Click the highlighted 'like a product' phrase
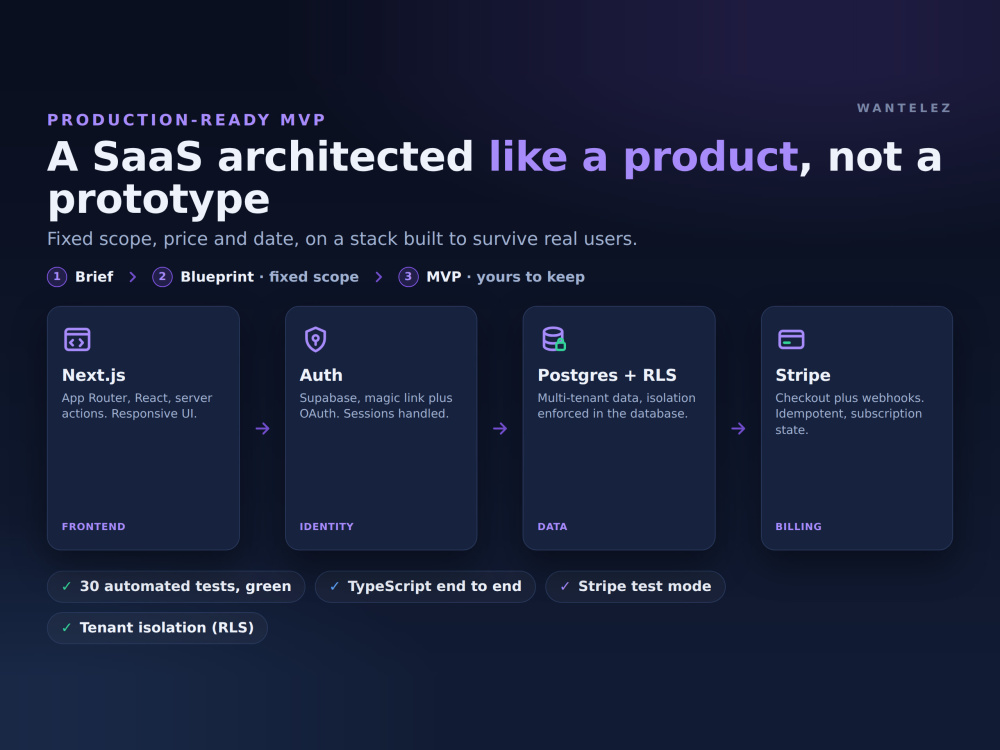 (643, 157)
